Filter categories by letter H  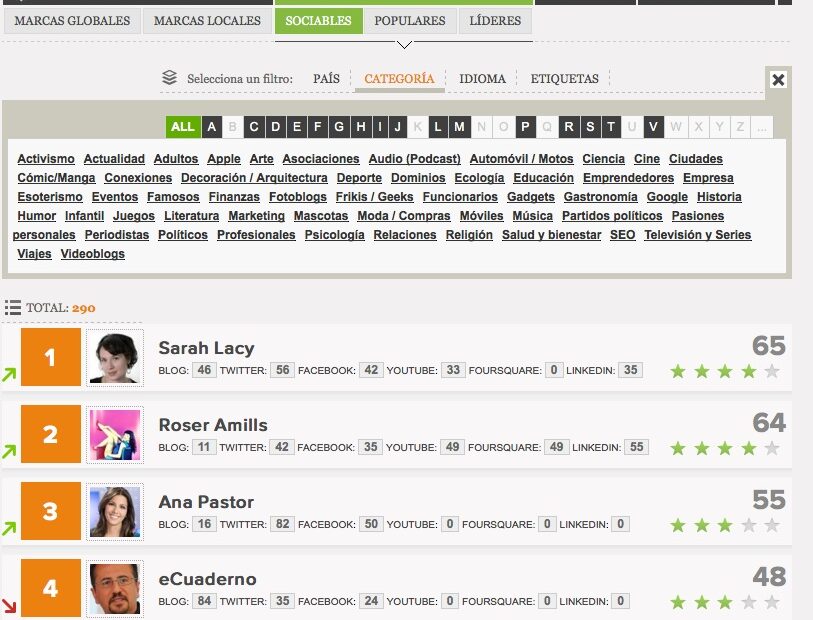pyautogui.click(x=361, y=127)
